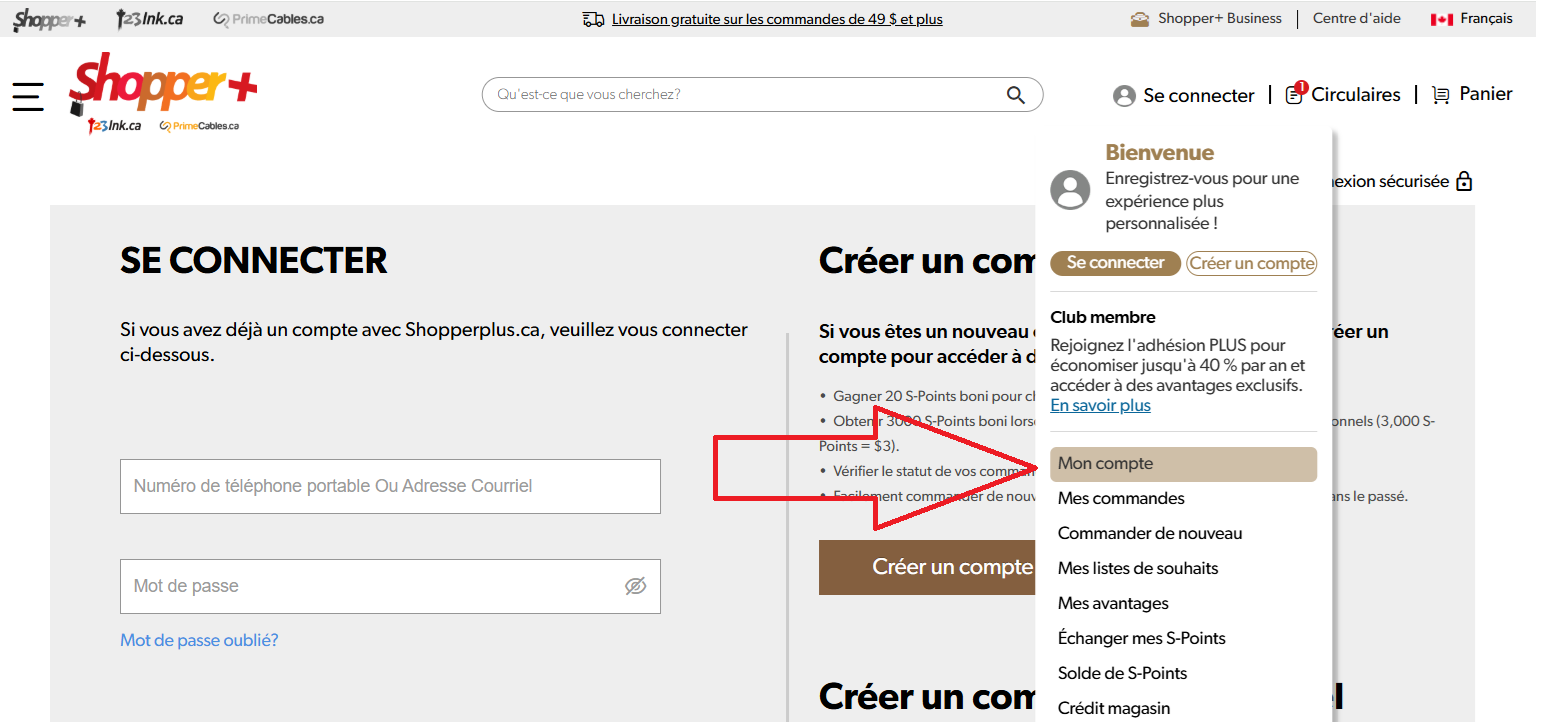
Task: Click the Shopper+ Business briefcase icon
Action: coord(1140,19)
